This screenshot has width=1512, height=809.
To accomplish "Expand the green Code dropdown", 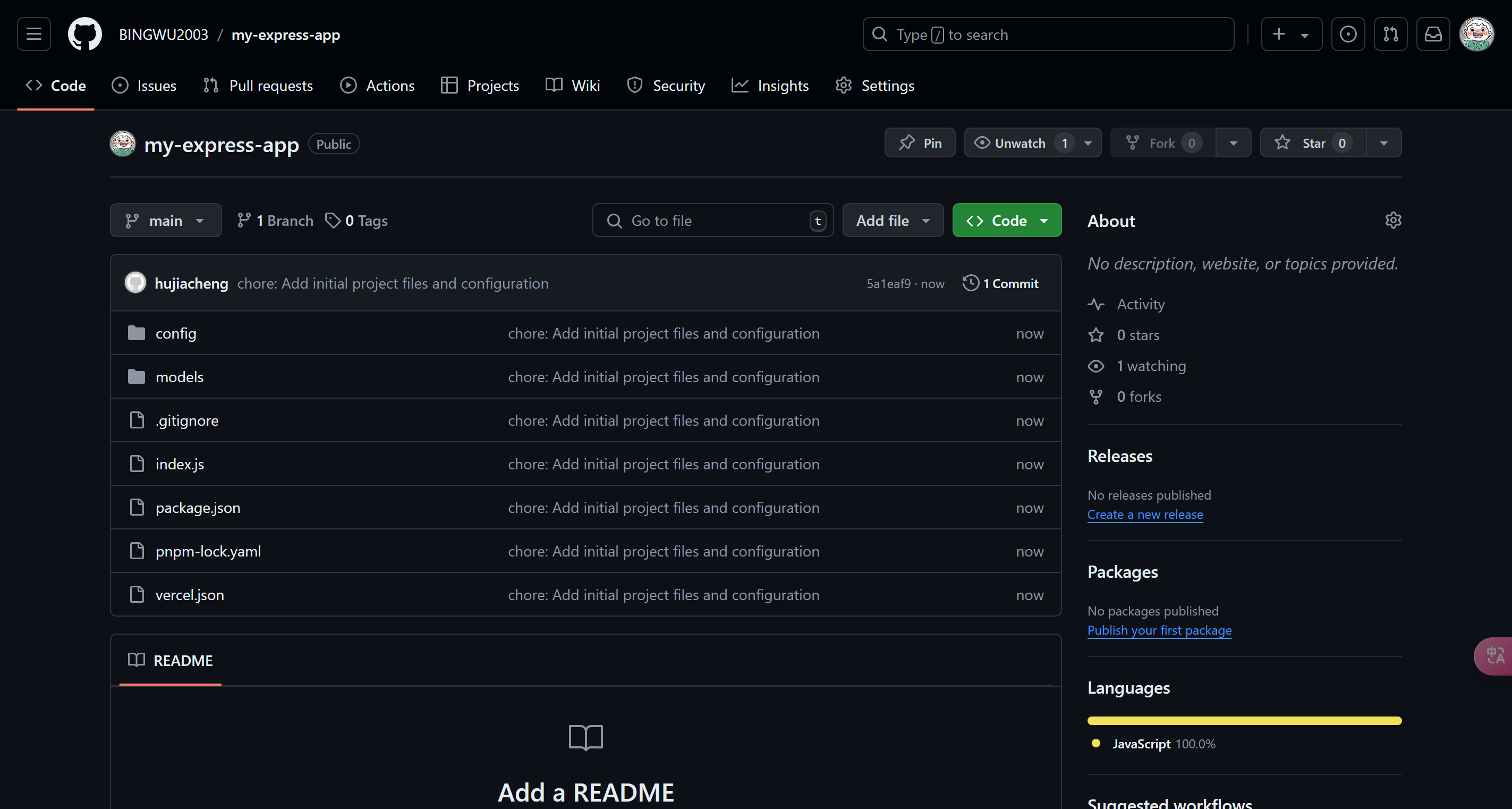I will coord(1007,220).
